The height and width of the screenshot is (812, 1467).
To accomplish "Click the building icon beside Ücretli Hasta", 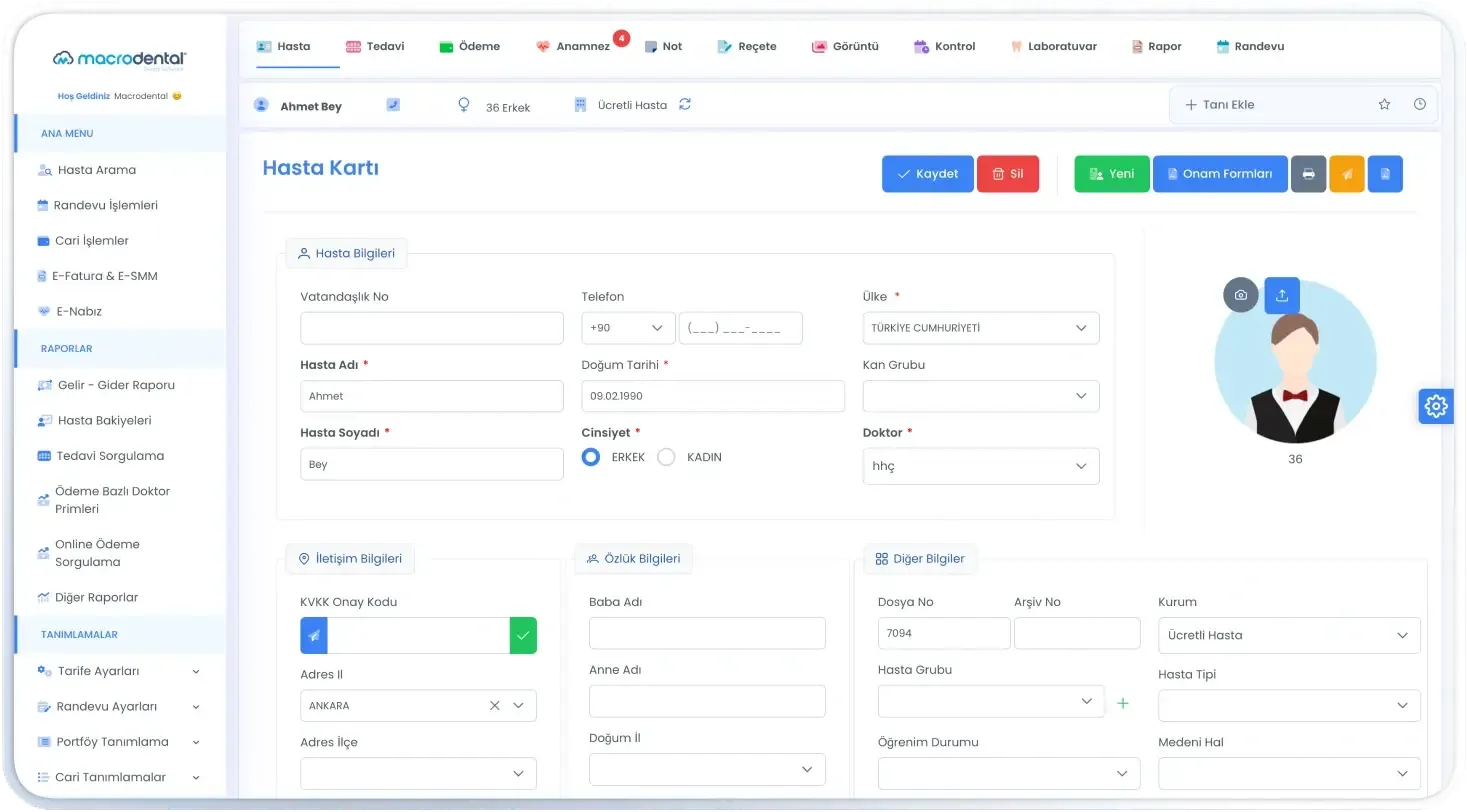I will pos(580,104).
